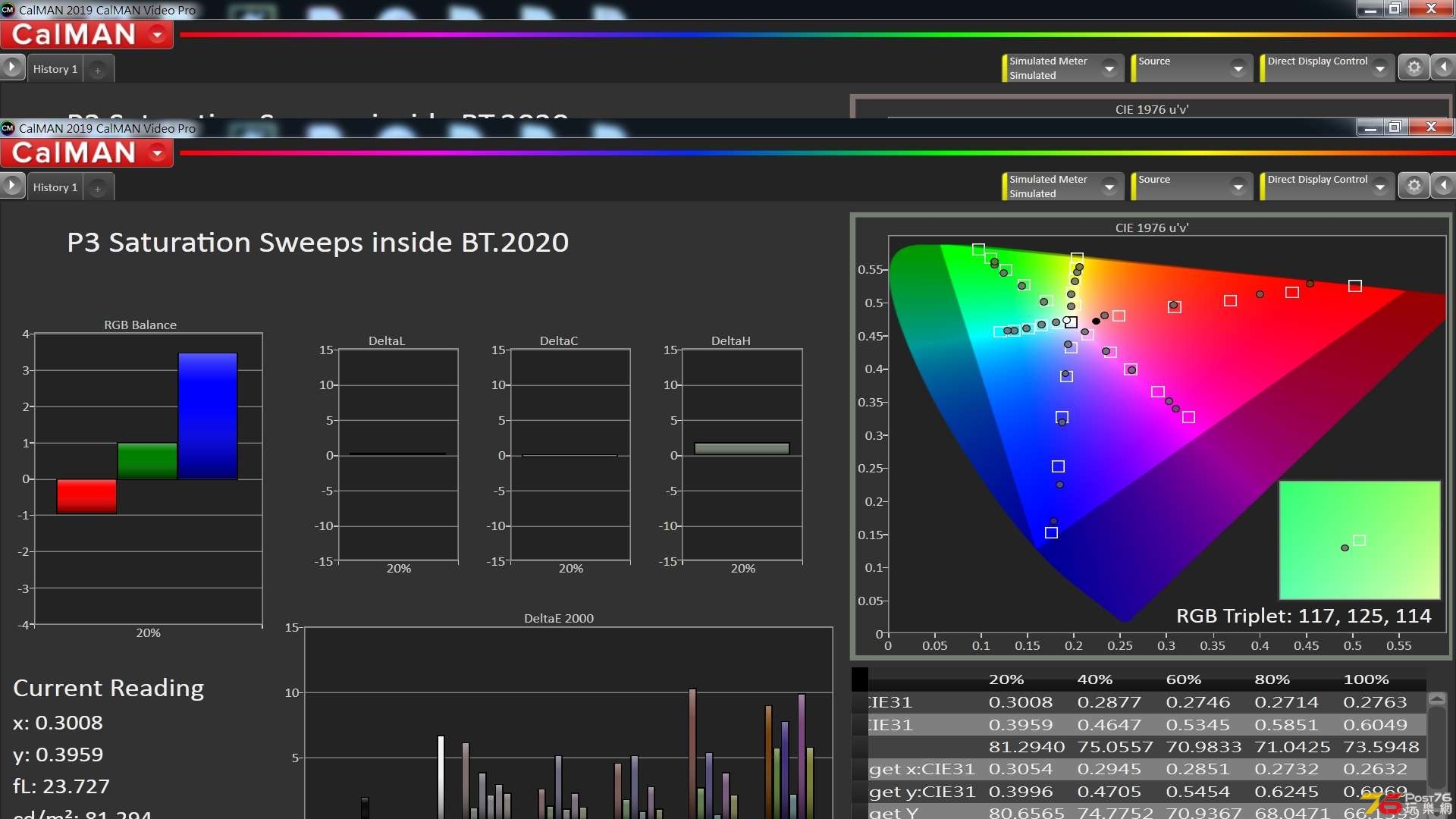Click the play arrow button in front window
1456x819 pixels.
[12, 186]
